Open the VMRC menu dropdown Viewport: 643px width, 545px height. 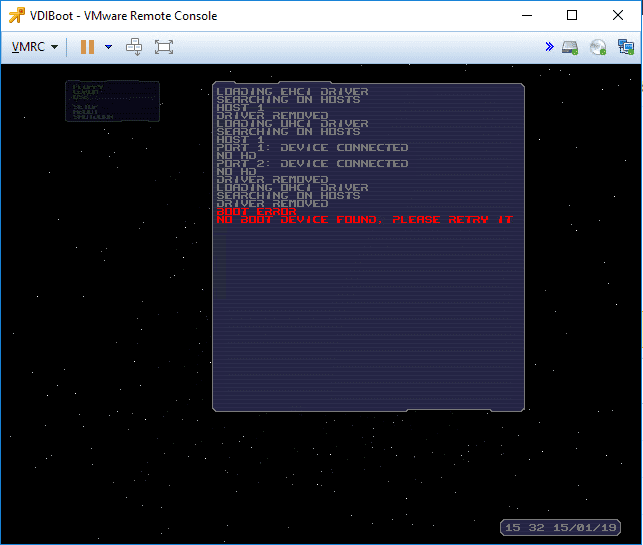point(34,47)
